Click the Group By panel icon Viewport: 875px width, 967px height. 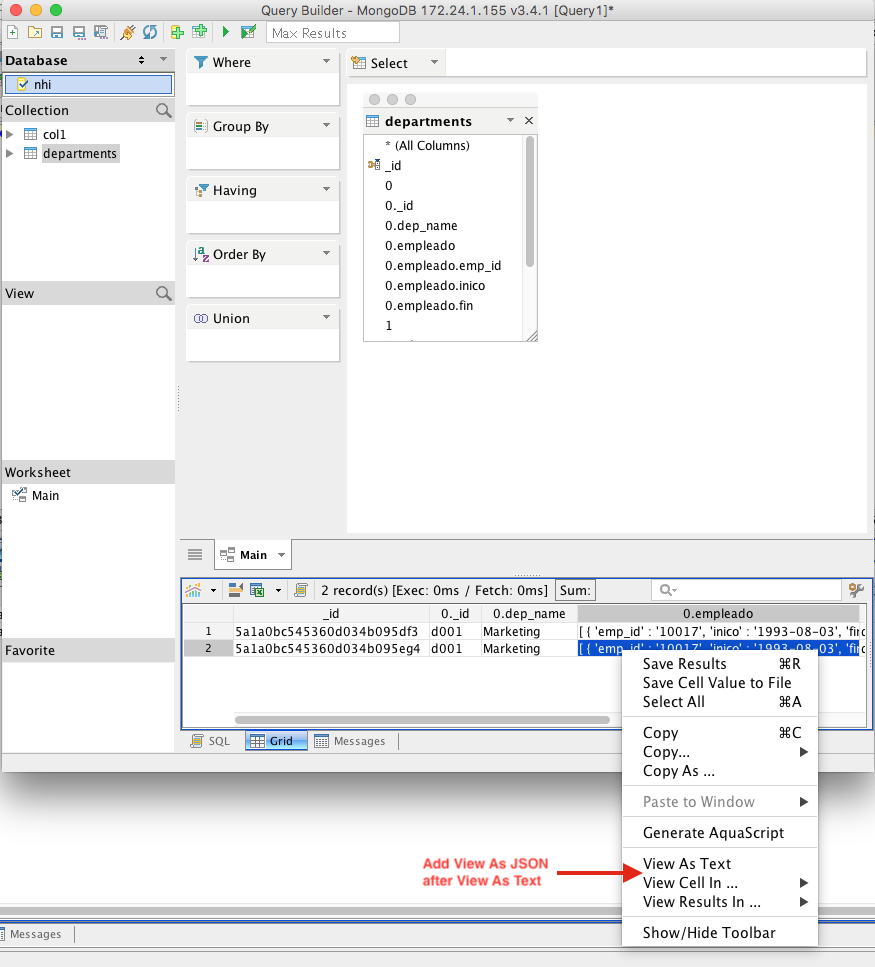tap(200, 126)
